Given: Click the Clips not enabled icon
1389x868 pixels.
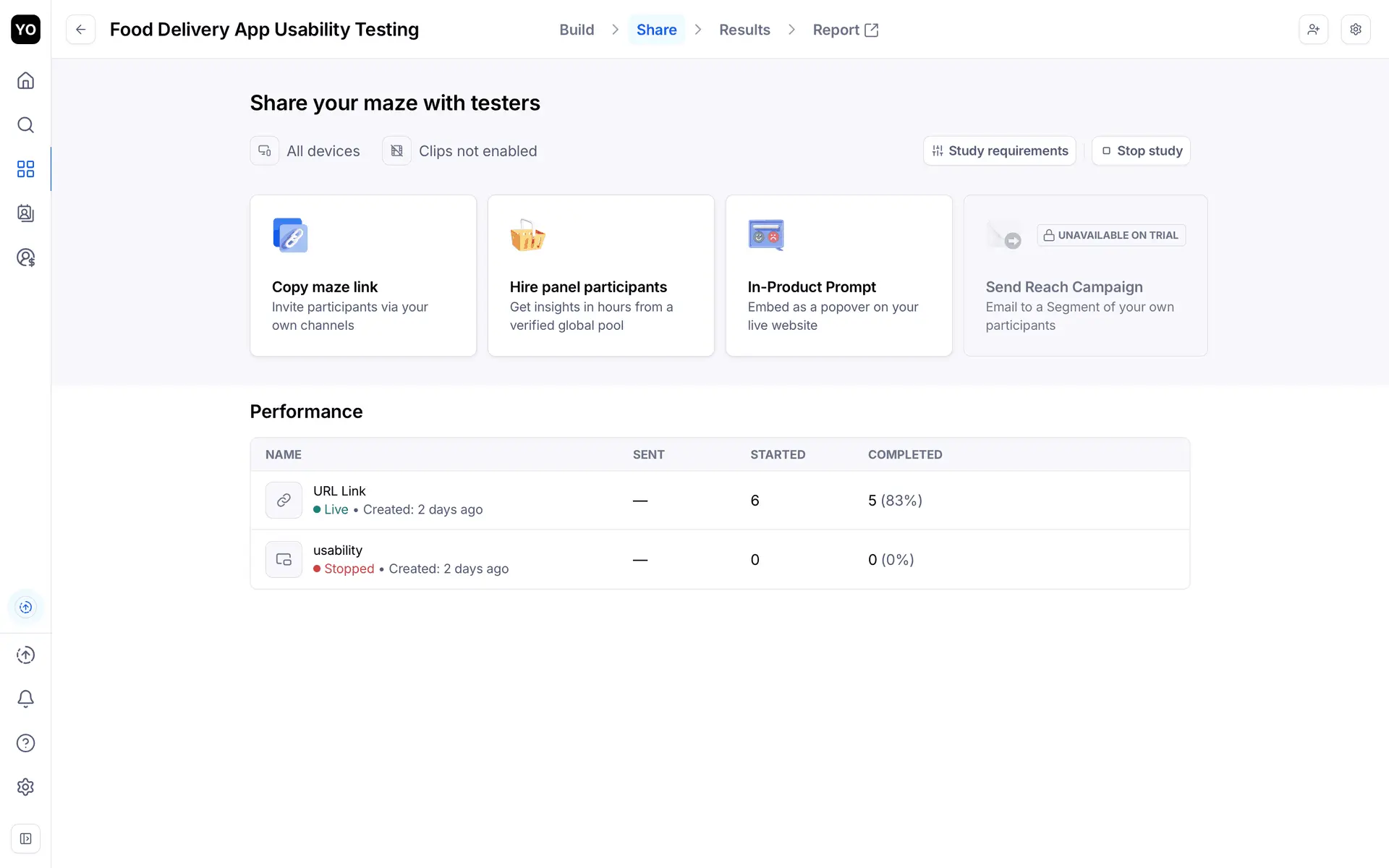Looking at the screenshot, I should [x=396, y=150].
